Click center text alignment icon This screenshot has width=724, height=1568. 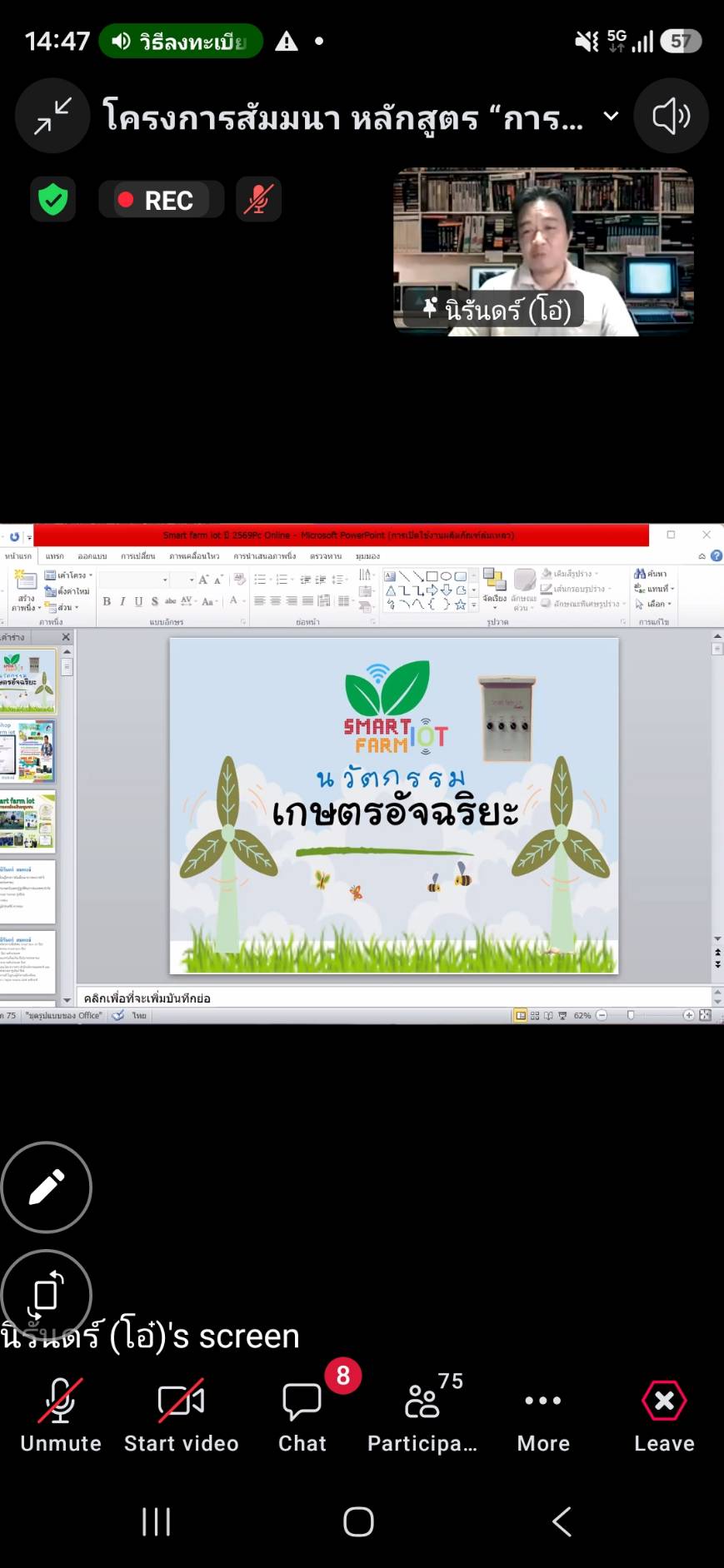coord(275,600)
